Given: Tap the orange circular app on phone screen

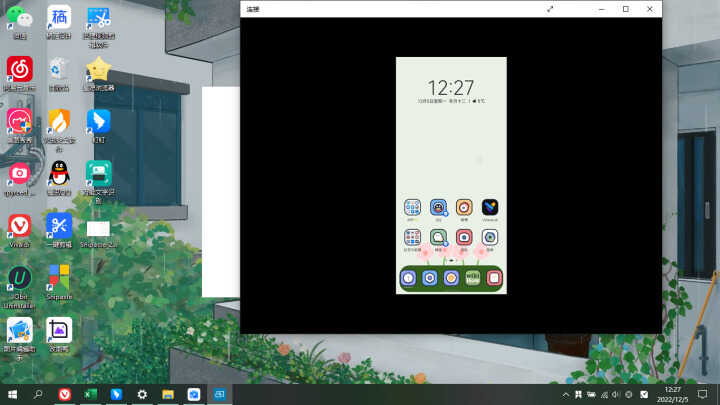Looking at the screenshot, I should [x=464, y=208].
